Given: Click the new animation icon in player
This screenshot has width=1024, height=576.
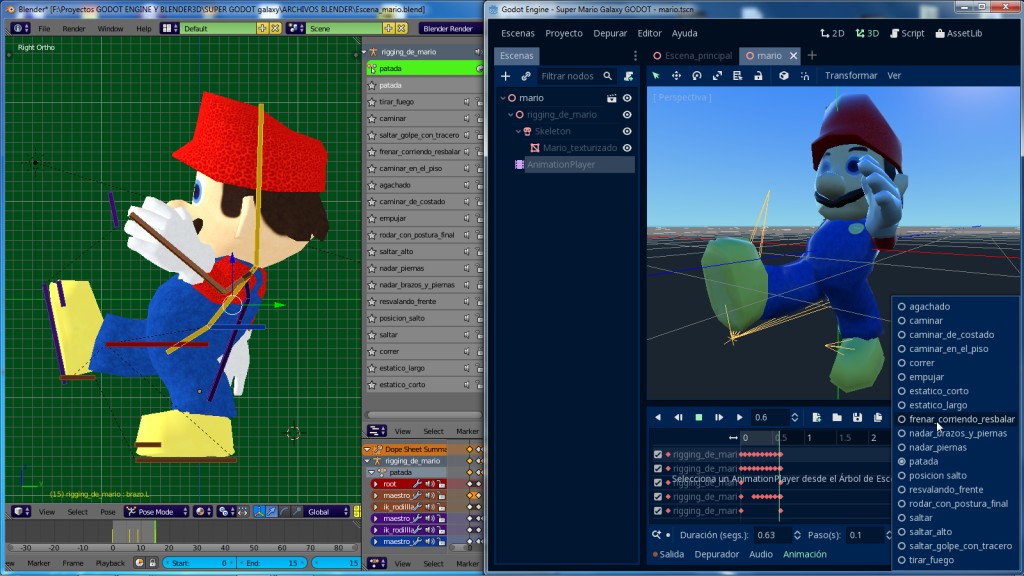Looking at the screenshot, I should (x=816, y=417).
